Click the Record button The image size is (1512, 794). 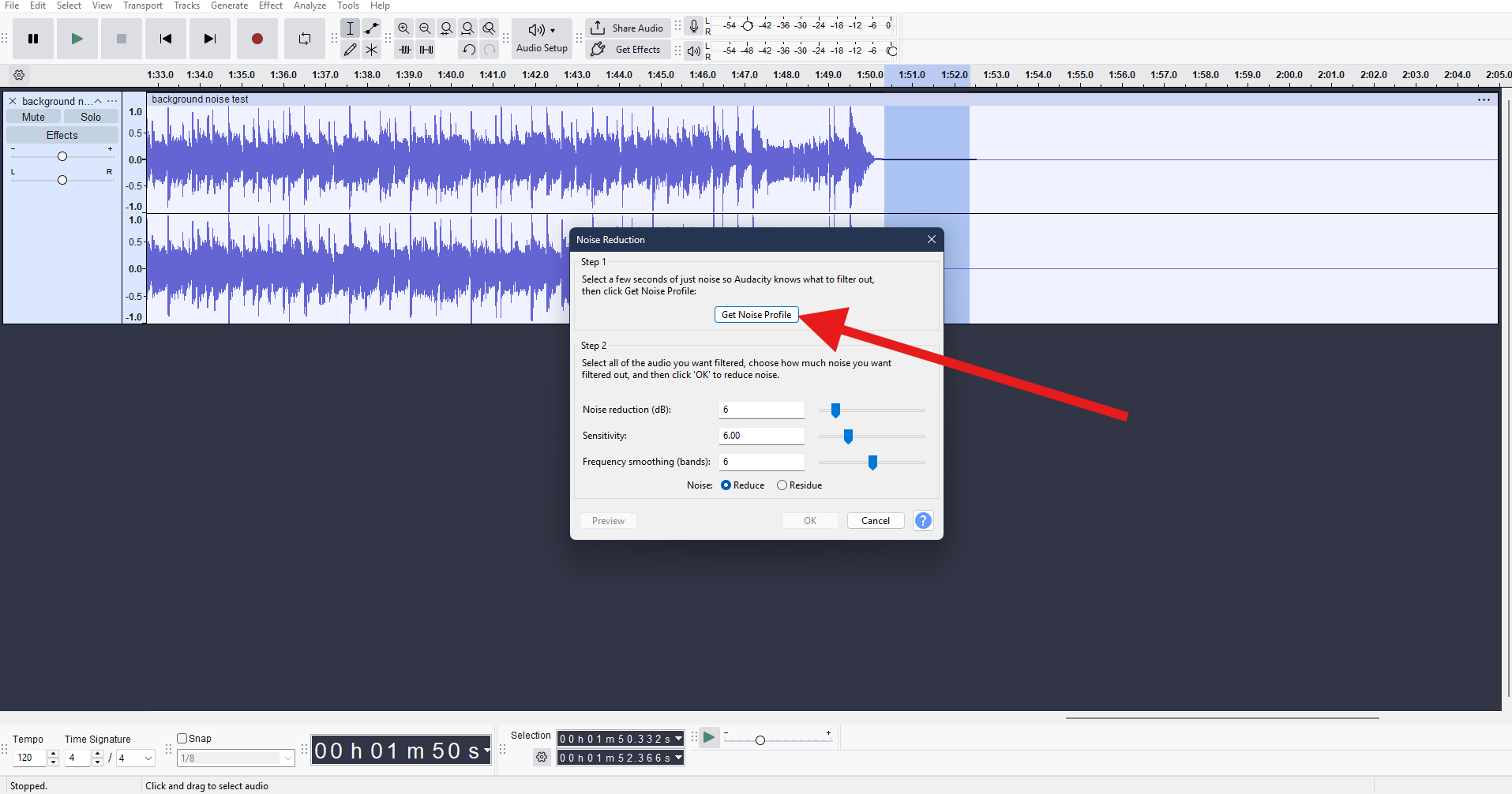[257, 38]
